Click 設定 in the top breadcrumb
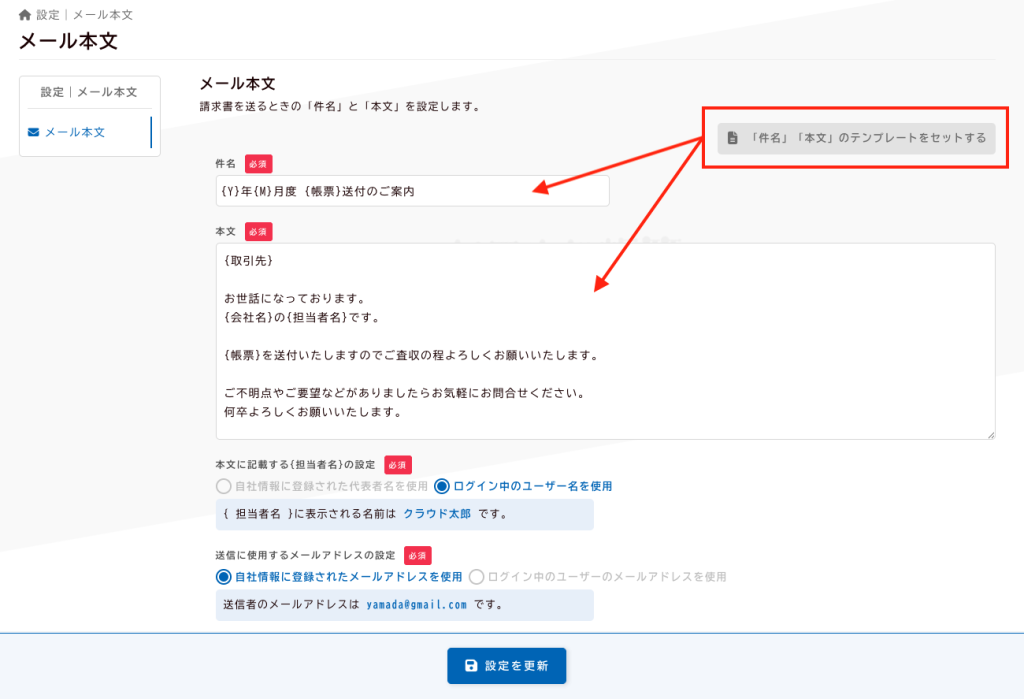Viewport: 1024px width, 699px height. coord(48,15)
